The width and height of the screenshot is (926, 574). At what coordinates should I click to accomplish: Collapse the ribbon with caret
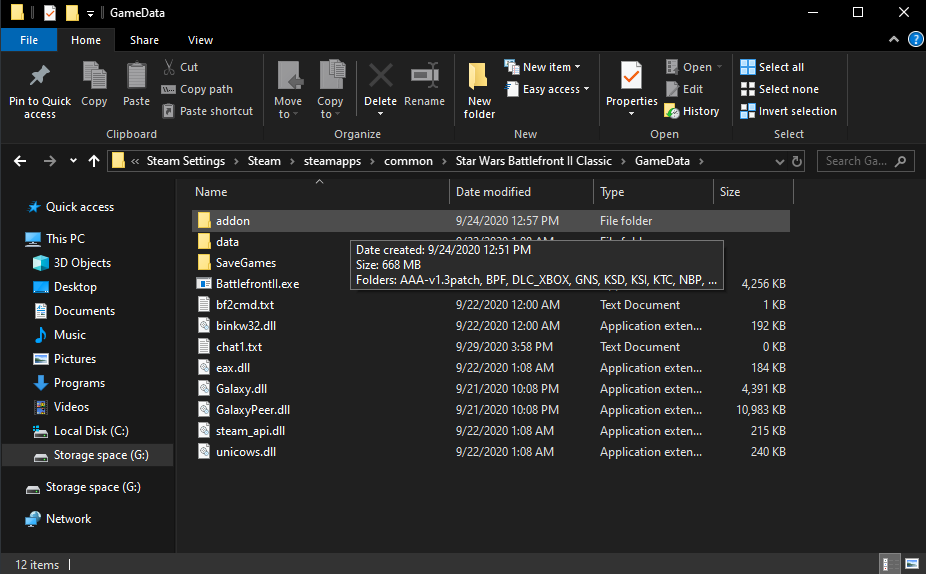pyautogui.click(x=894, y=40)
